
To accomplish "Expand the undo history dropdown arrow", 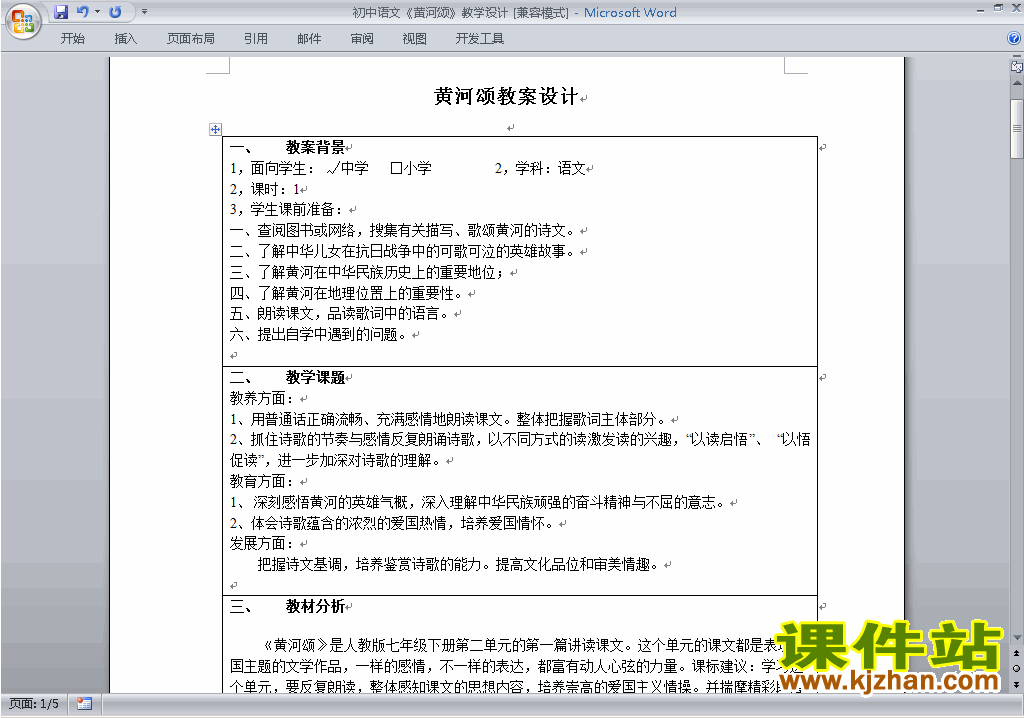I will point(97,12).
